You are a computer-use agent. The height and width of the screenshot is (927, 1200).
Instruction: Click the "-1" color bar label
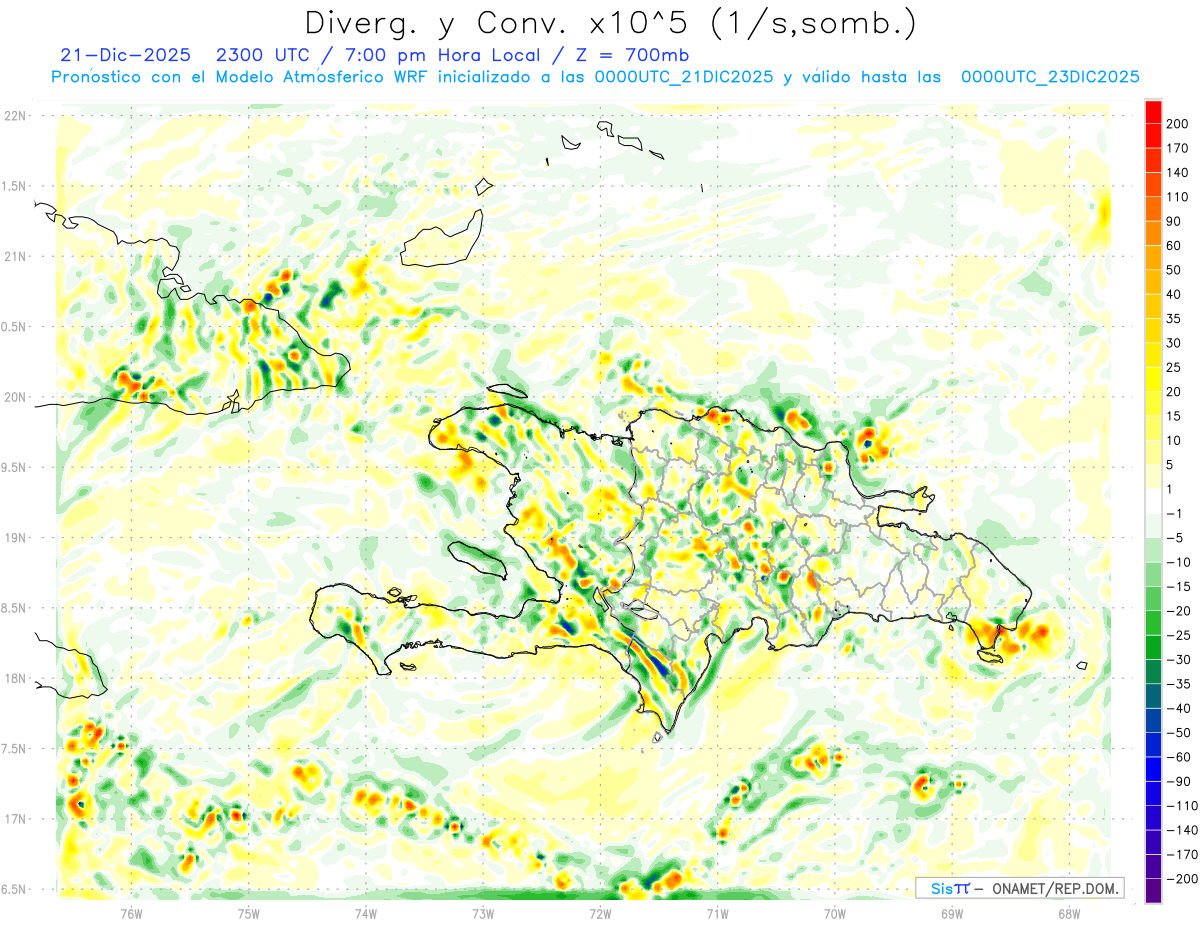[1175, 513]
